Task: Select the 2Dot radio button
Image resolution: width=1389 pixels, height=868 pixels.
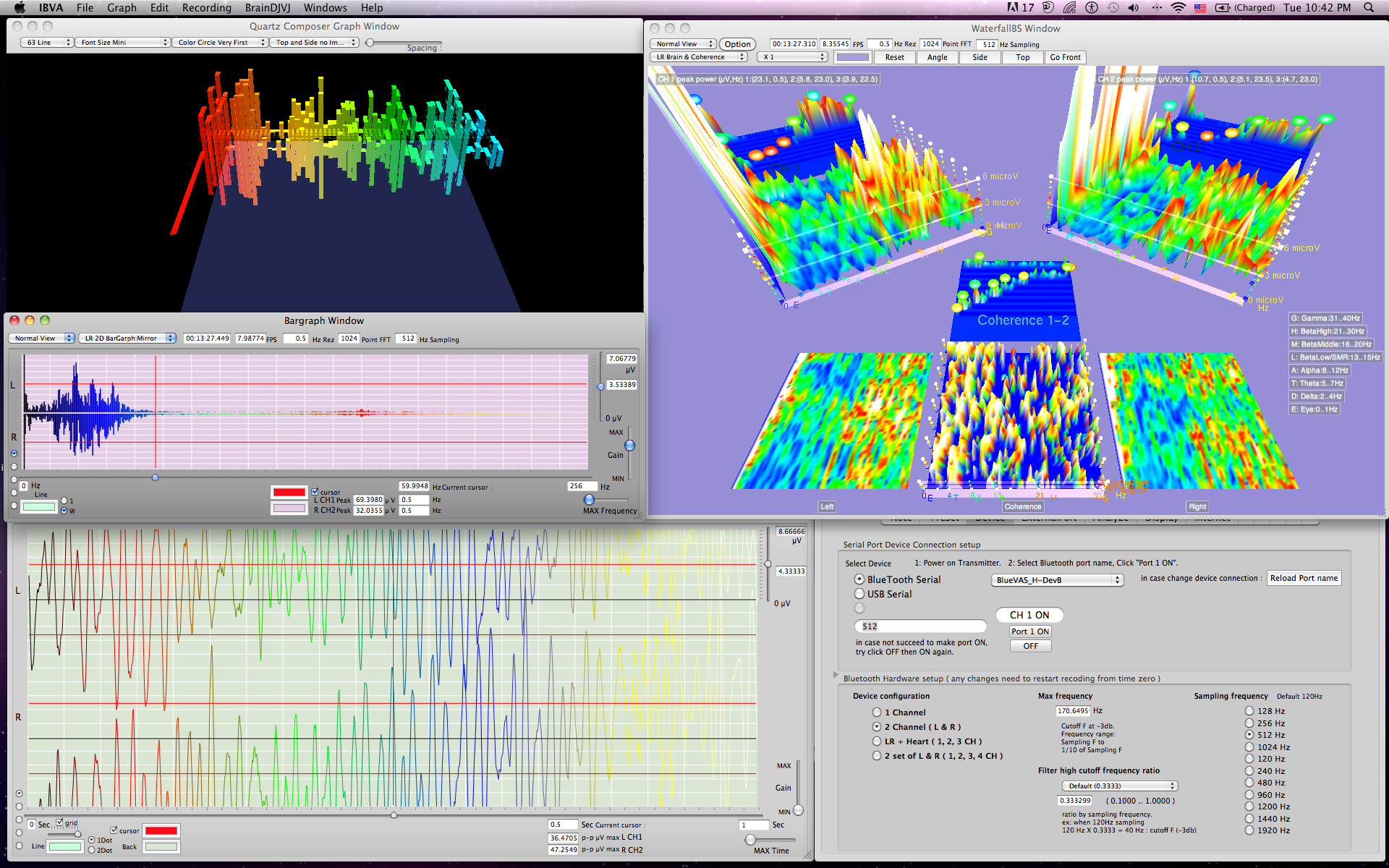Action: (92, 850)
